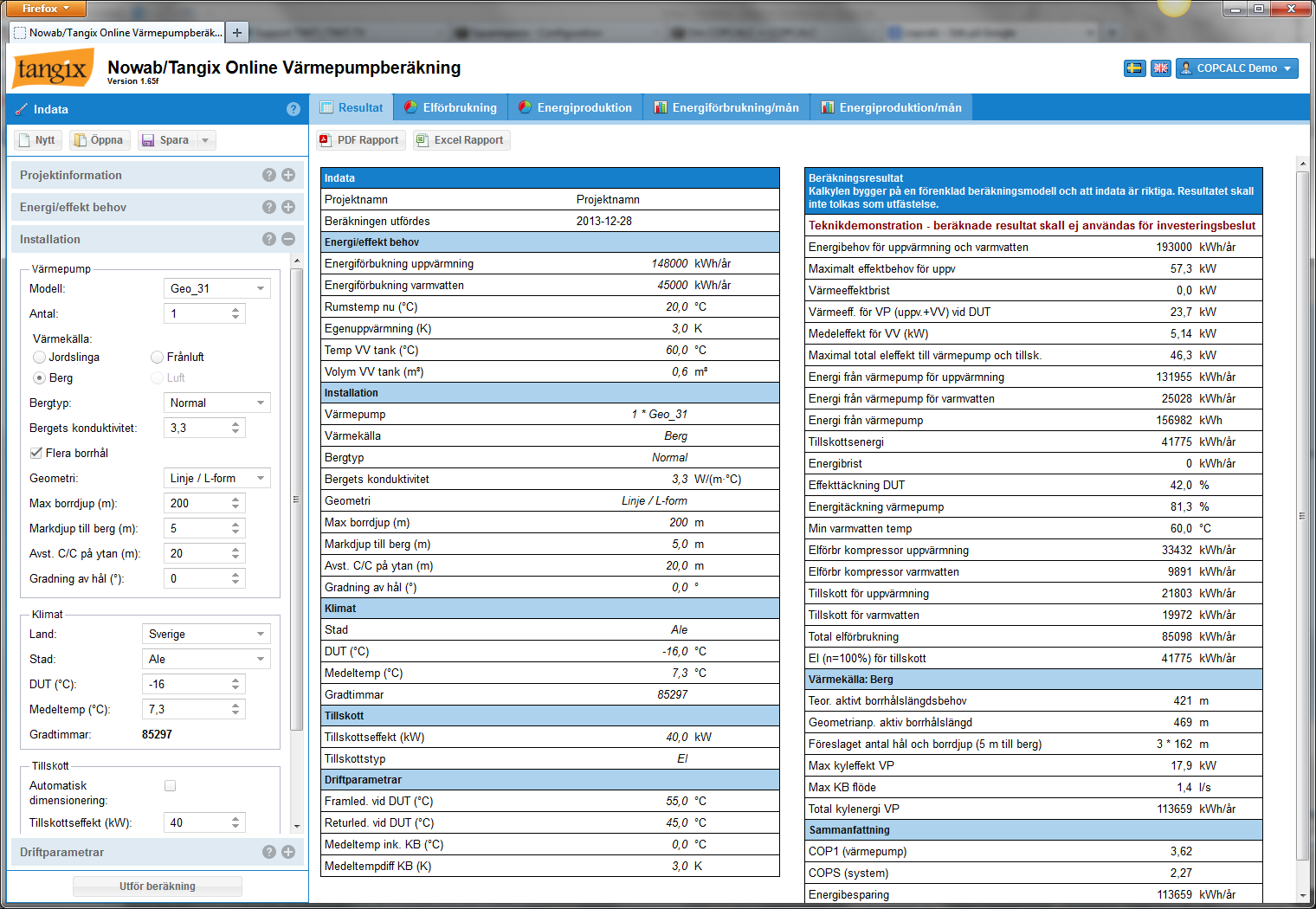
Task: Open the COPCALC Demo user menu
Action: point(1237,68)
